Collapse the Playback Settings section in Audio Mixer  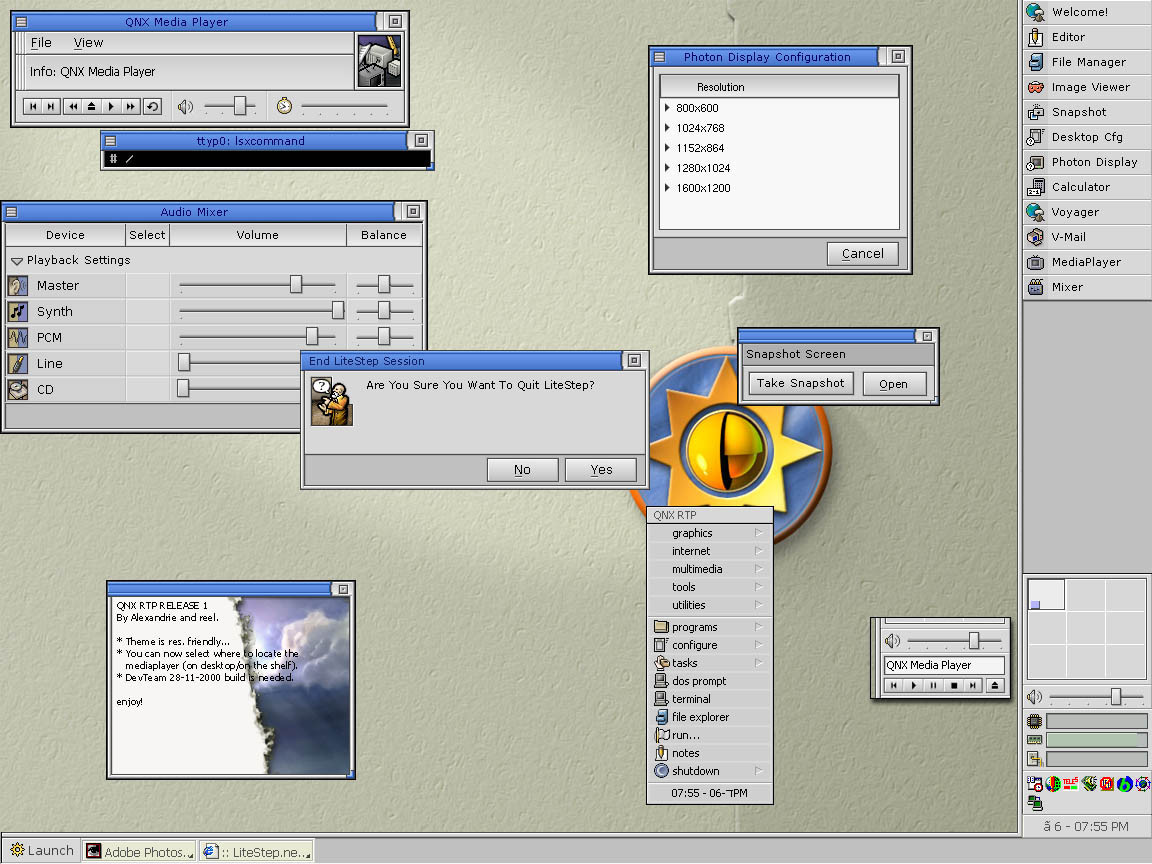click(16, 261)
